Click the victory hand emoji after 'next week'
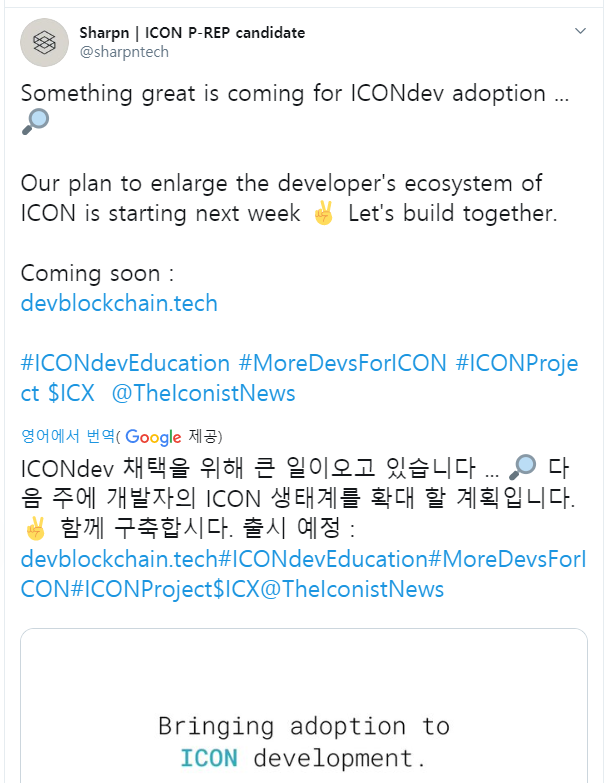This screenshot has height=783, width=610. pyautogui.click(x=323, y=213)
